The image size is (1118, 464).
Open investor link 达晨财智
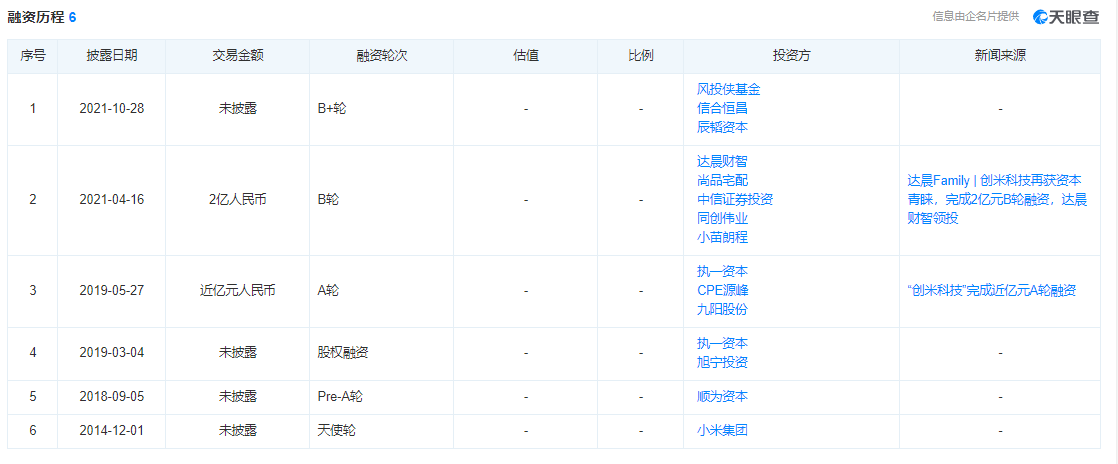[x=722, y=163]
